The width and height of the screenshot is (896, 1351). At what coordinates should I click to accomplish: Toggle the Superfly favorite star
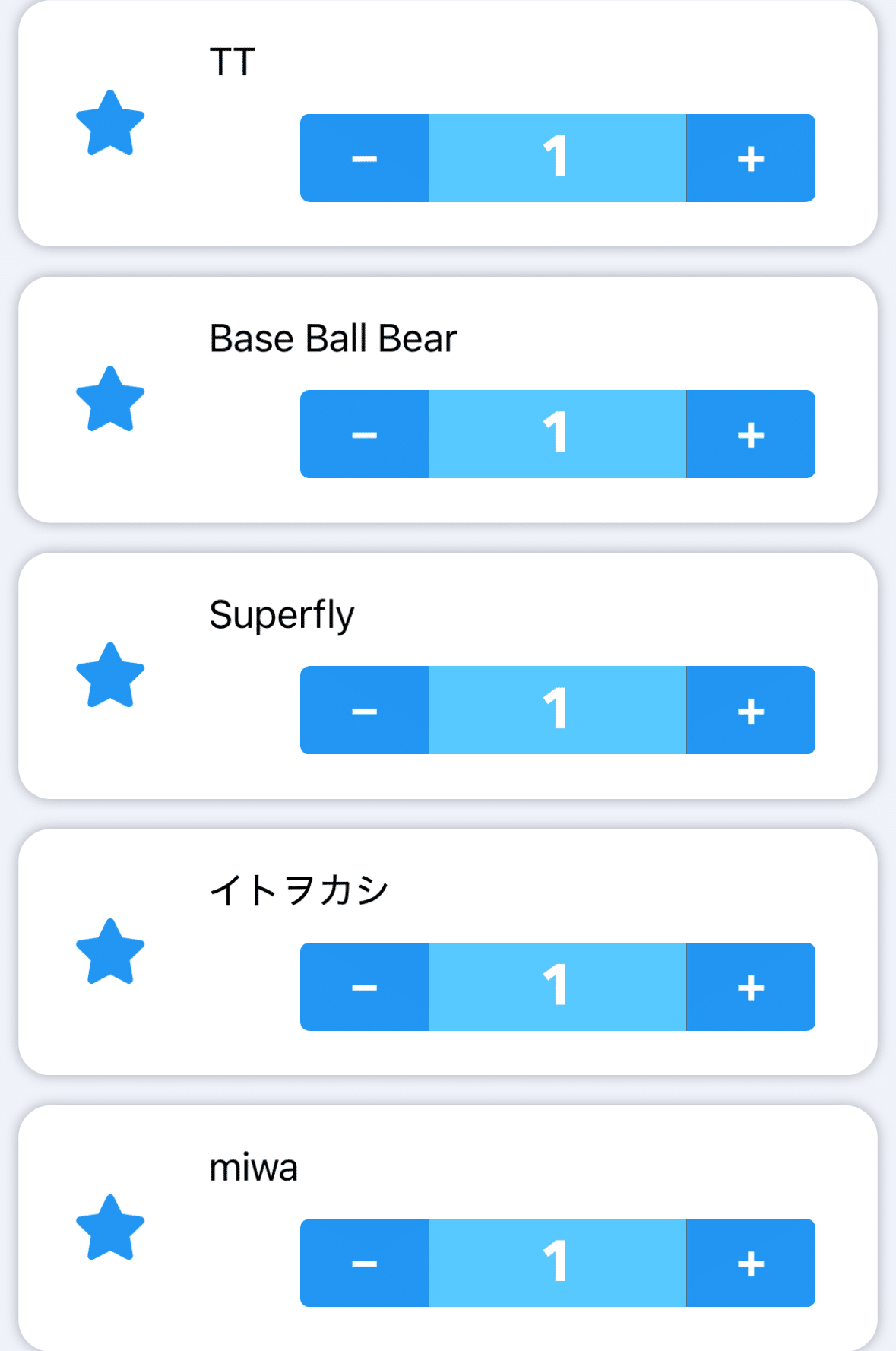pyautogui.click(x=110, y=676)
